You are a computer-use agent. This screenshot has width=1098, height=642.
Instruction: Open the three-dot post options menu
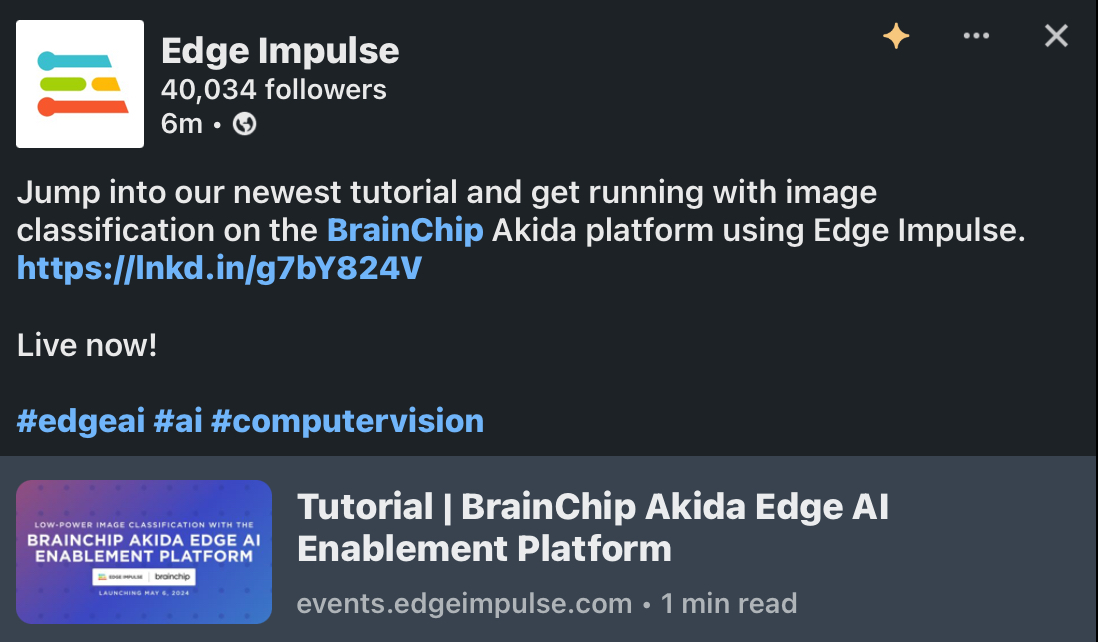[x=976, y=36]
